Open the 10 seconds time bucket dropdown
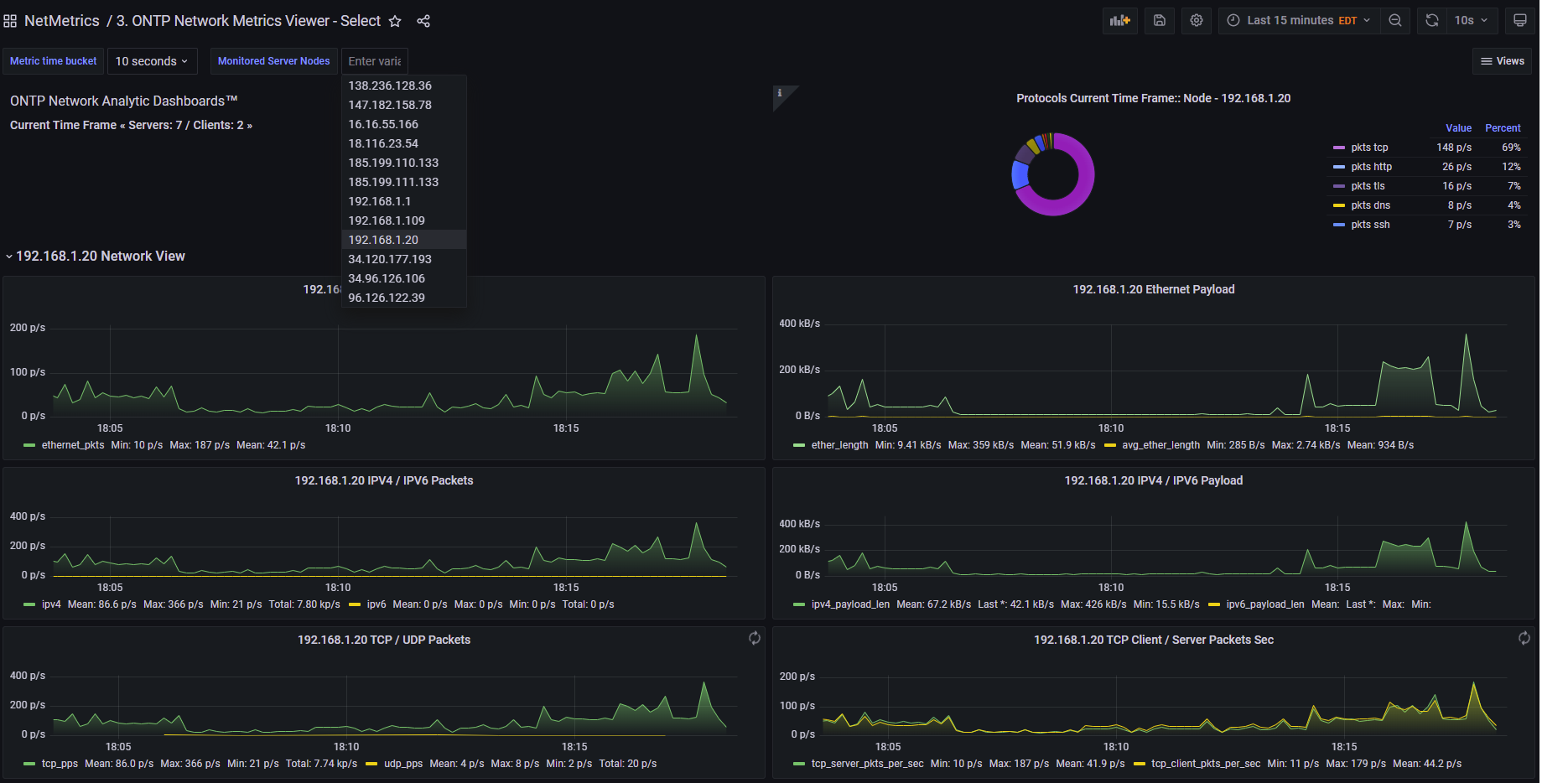 pos(152,61)
